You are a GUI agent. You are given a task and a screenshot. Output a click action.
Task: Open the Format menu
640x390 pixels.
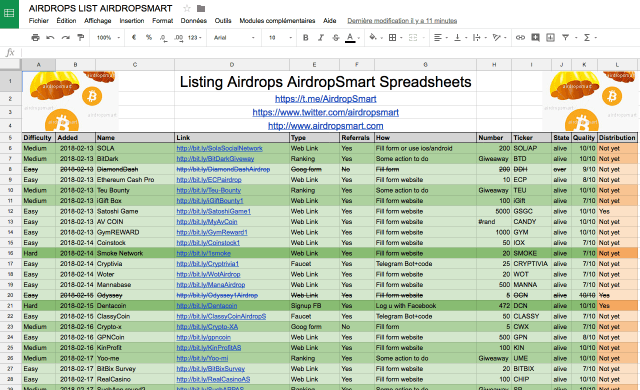tap(162, 21)
